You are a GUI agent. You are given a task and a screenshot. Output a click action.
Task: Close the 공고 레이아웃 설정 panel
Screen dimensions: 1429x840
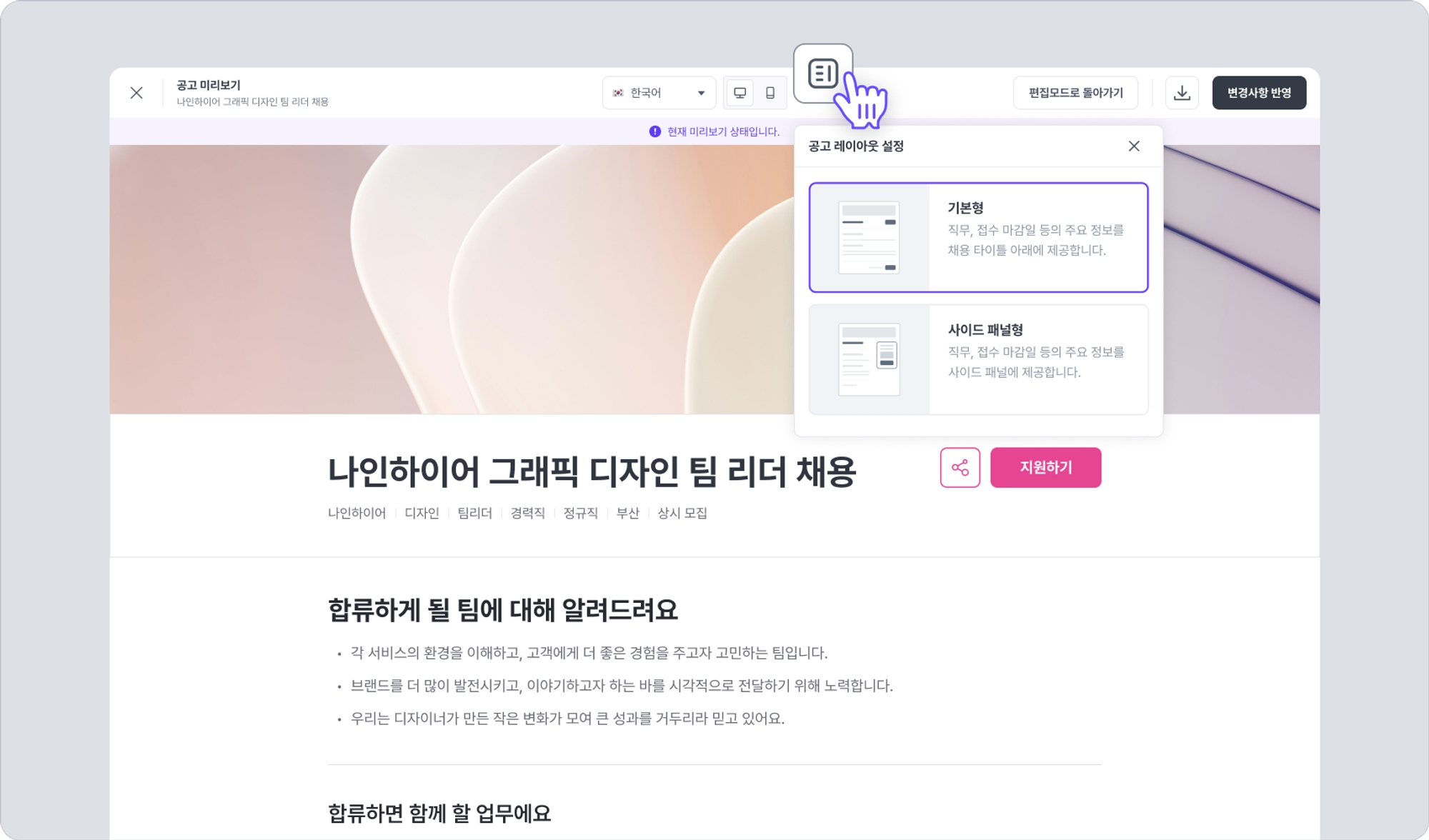1134,146
